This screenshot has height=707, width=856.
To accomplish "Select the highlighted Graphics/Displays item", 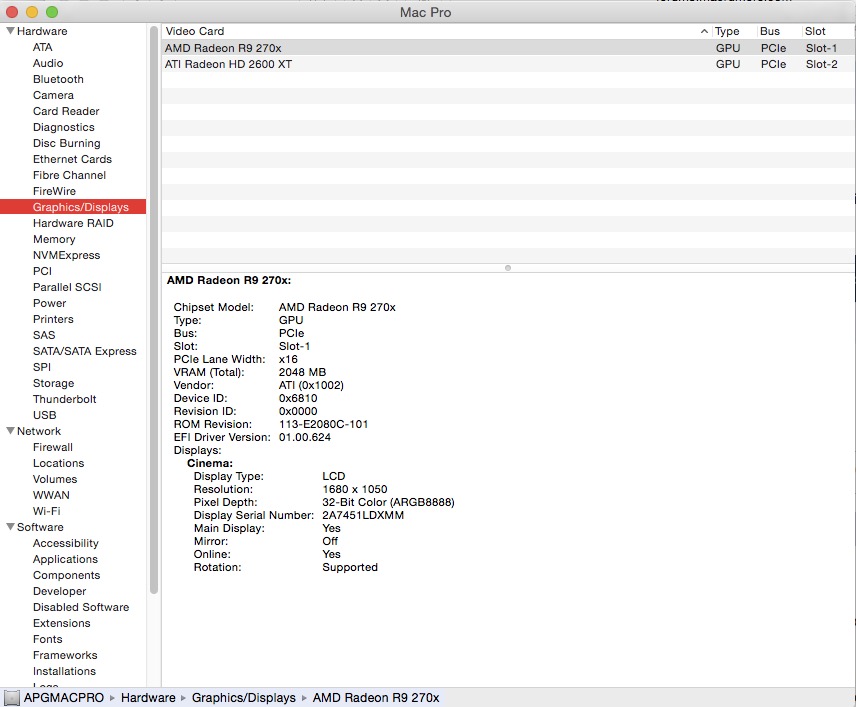I will click(73, 207).
